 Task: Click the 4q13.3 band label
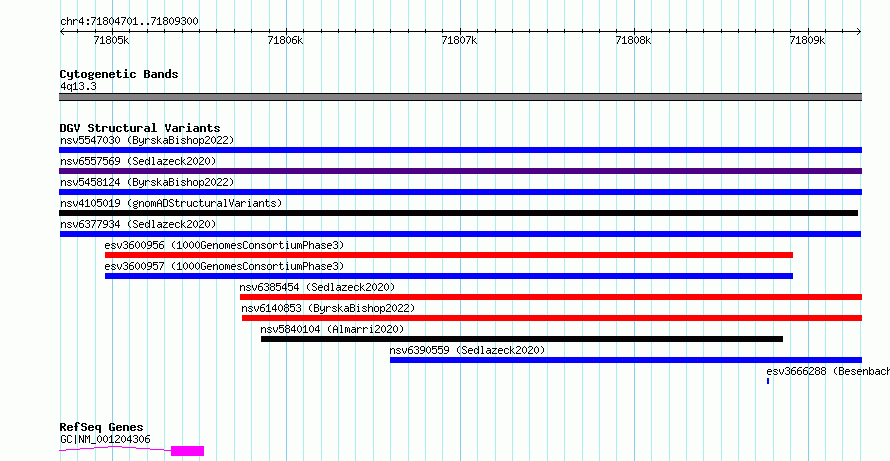click(78, 87)
